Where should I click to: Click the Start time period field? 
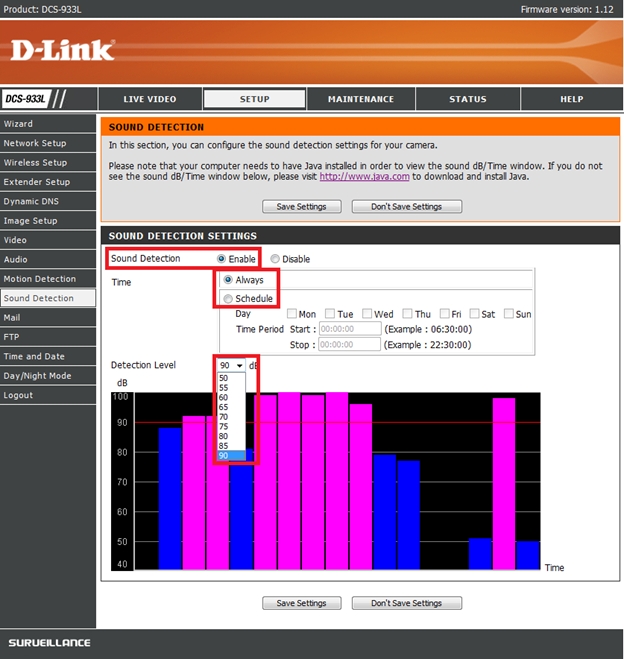coord(349,329)
